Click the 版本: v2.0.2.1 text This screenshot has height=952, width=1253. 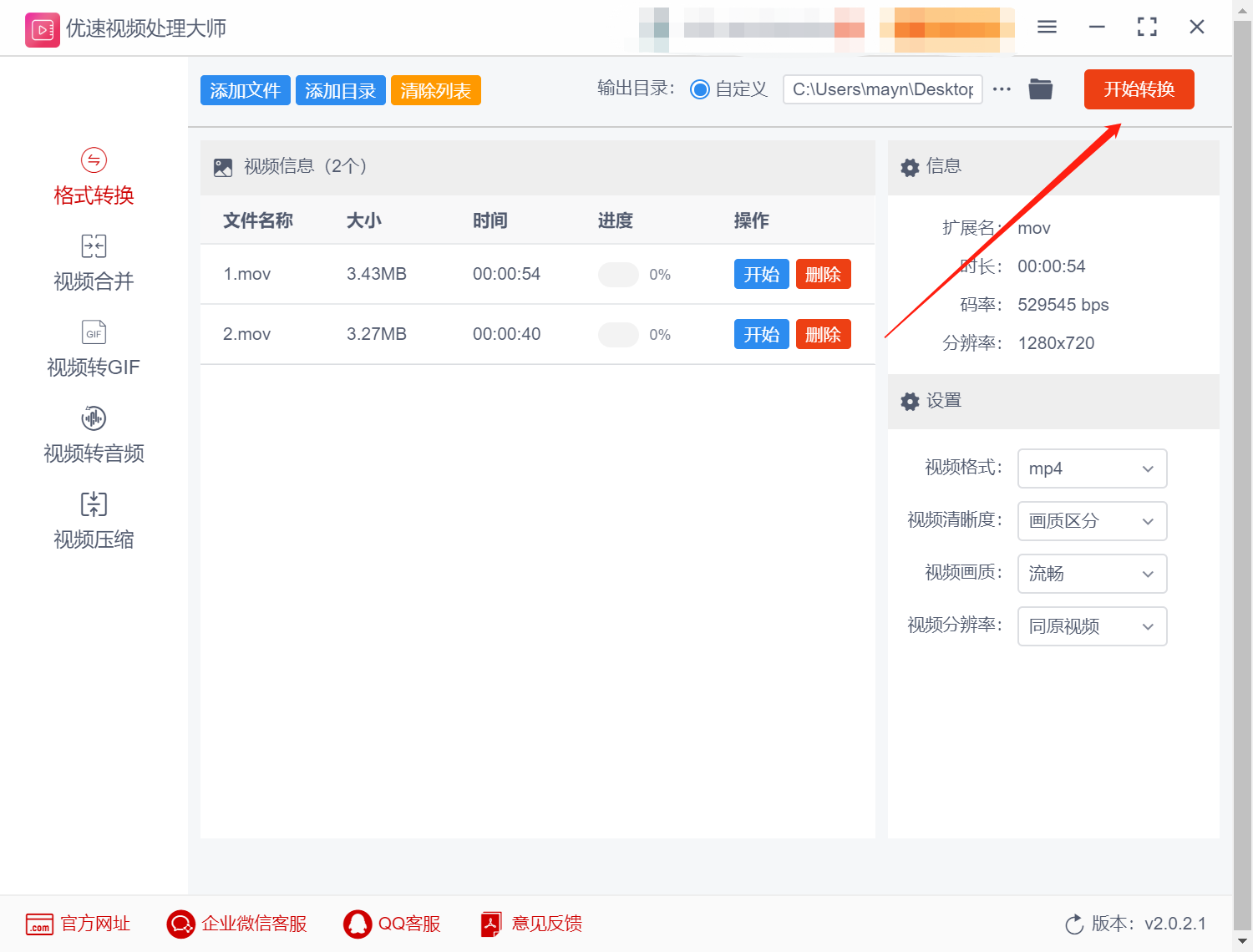tap(1149, 924)
